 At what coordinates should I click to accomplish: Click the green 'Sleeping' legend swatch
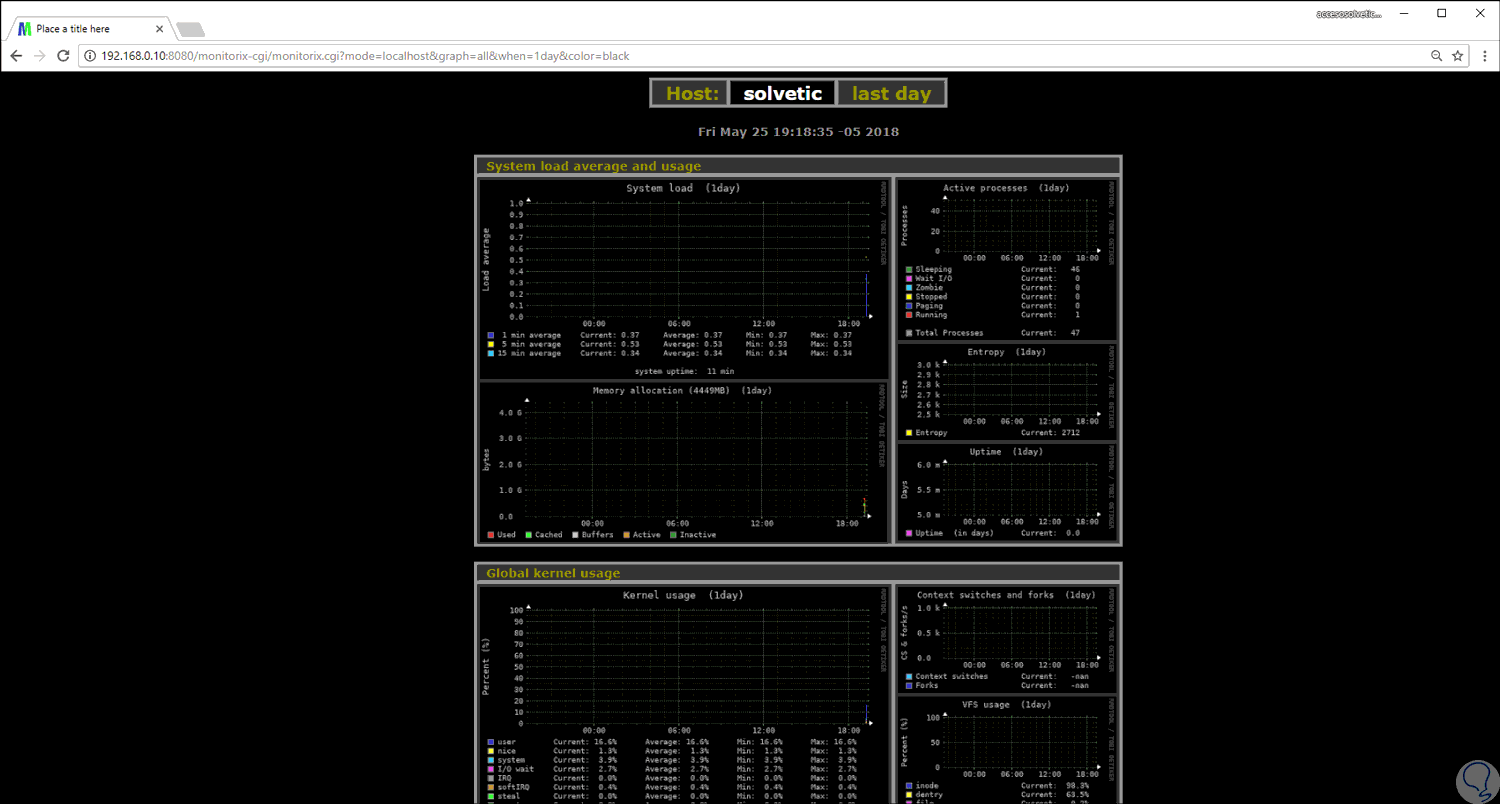[x=909, y=269]
